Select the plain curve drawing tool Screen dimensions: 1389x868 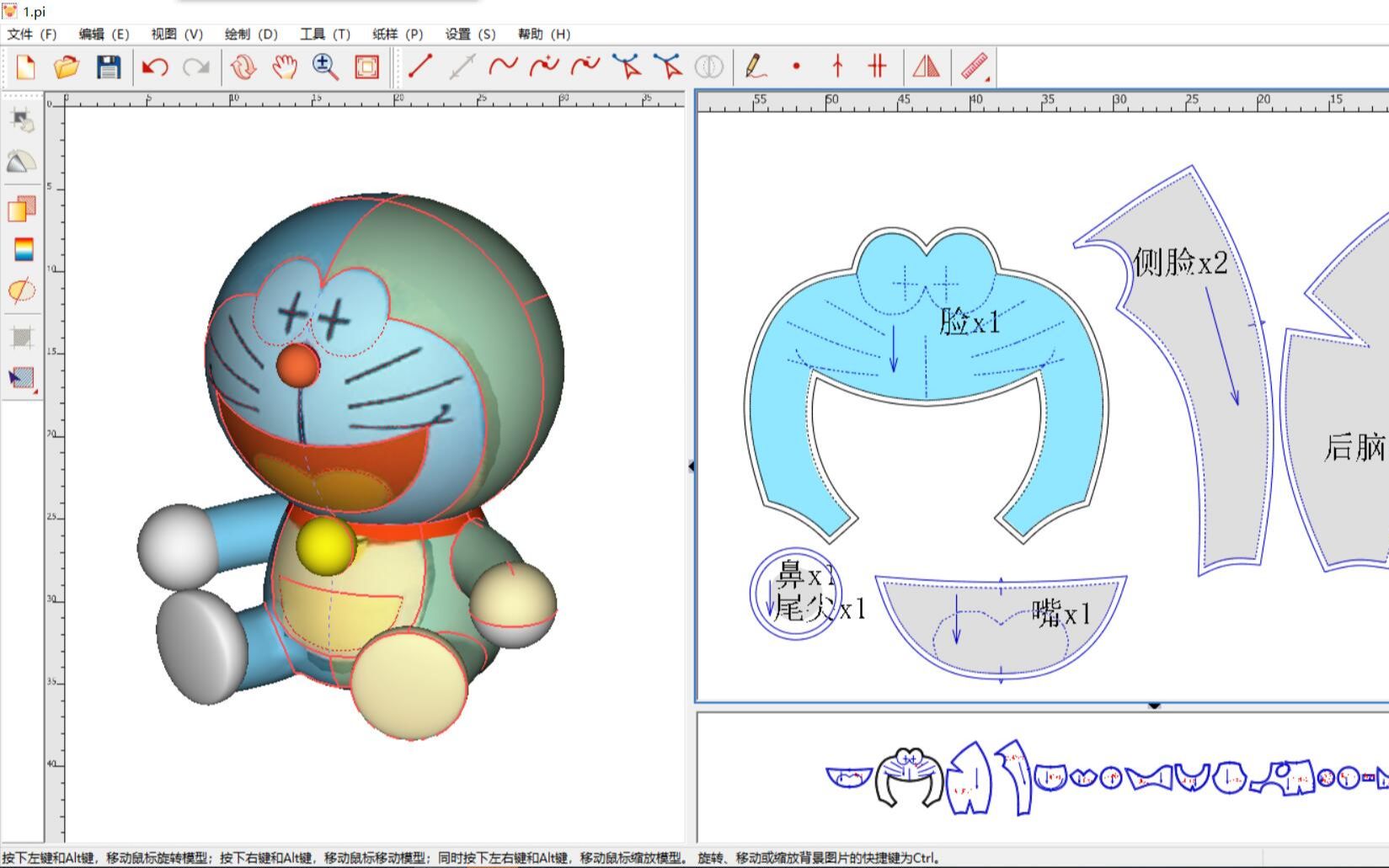coord(503,67)
